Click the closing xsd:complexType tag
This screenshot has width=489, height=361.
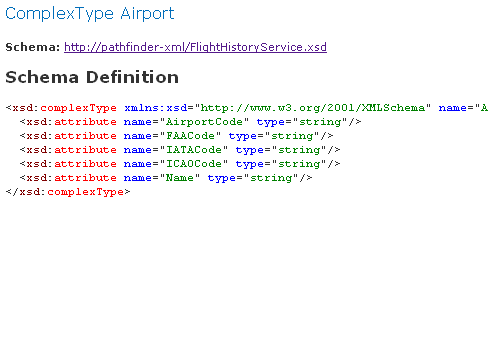pos(68,192)
